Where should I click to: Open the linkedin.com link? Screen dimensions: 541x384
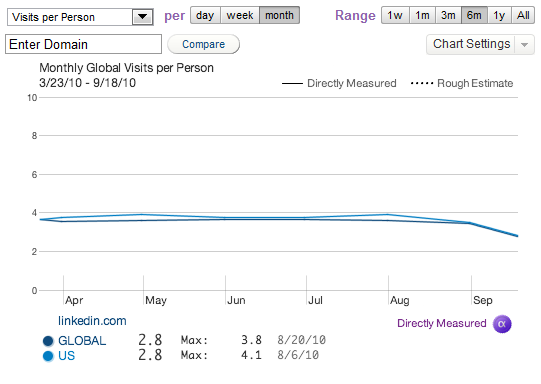coord(92,321)
